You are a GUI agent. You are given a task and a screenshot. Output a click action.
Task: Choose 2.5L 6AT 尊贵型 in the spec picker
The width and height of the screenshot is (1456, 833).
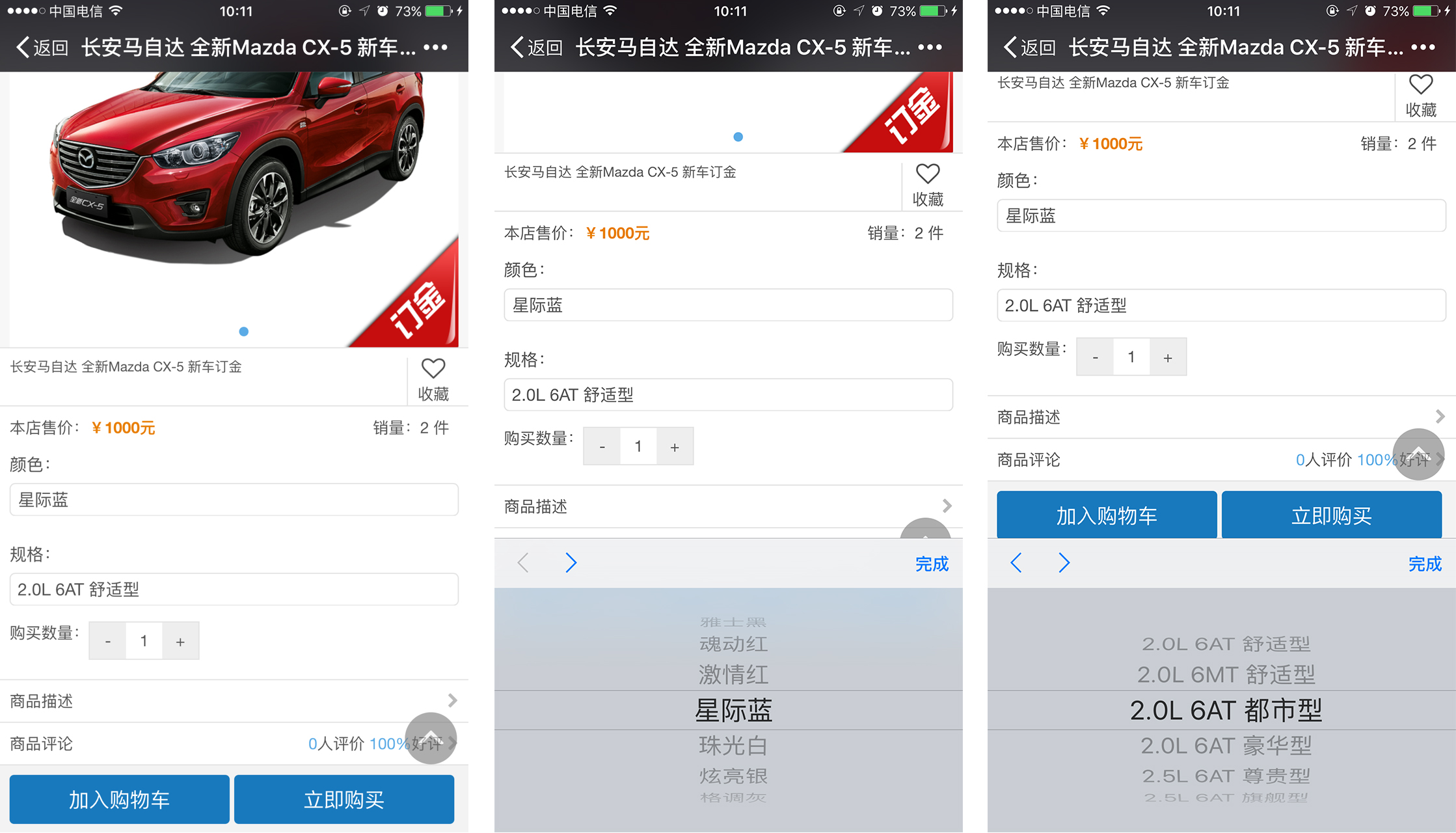coord(1226,776)
